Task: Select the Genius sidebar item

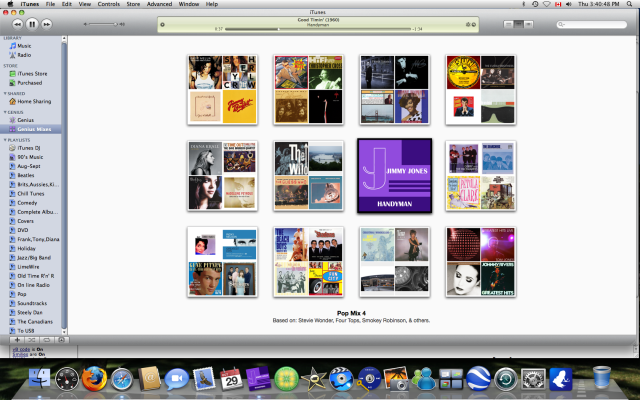Action: [25, 120]
